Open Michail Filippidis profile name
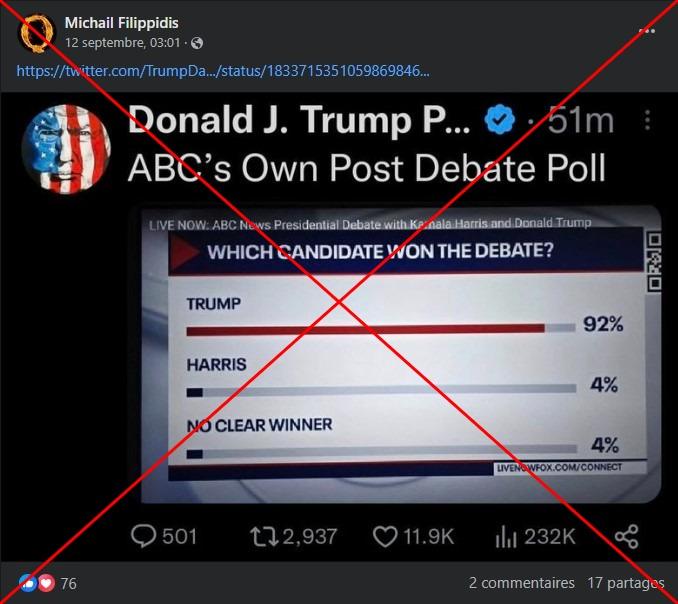This screenshot has height=604, width=678. [x=122, y=22]
